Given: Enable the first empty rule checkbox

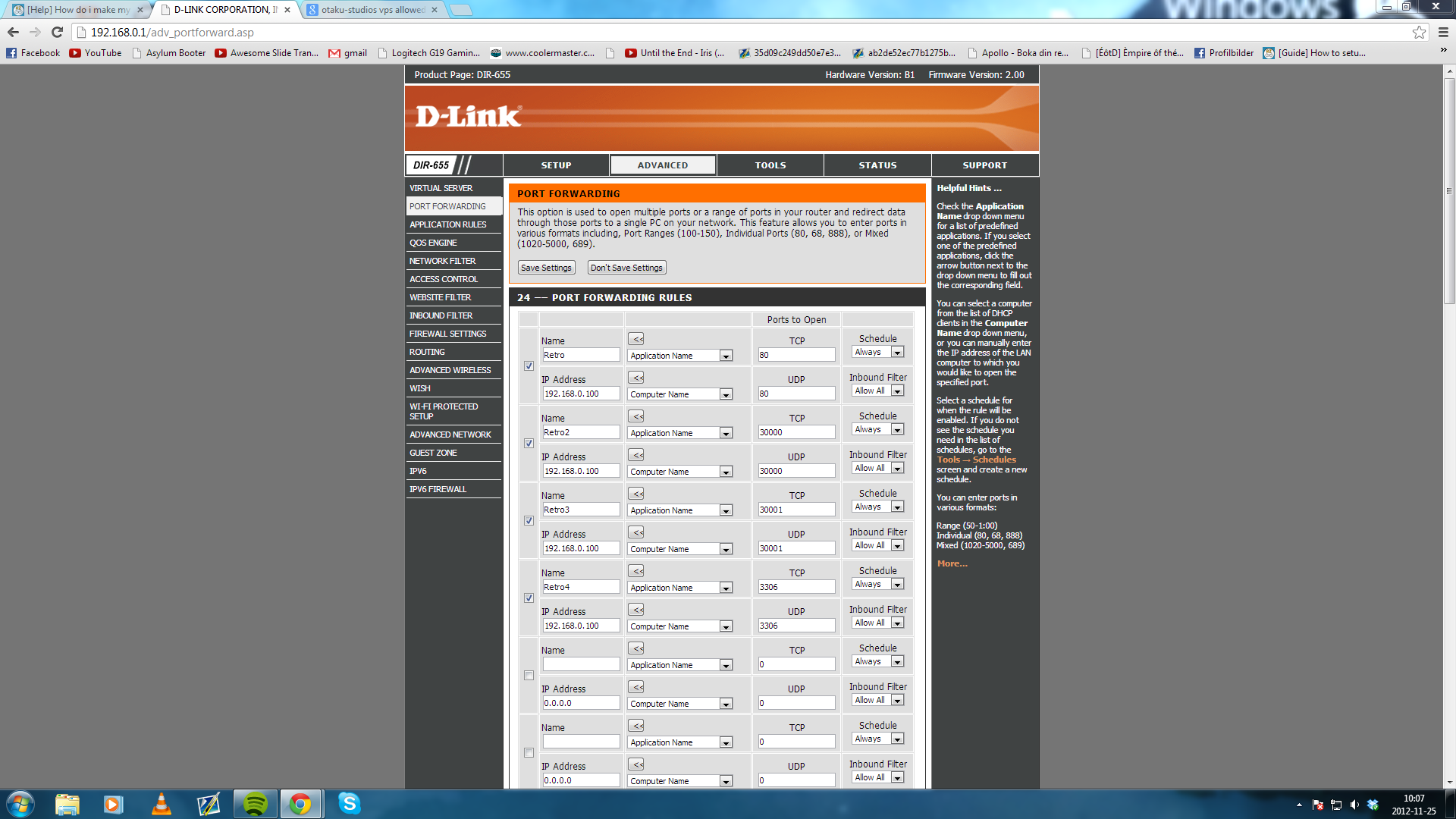Looking at the screenshot, I should click(529, 676).
